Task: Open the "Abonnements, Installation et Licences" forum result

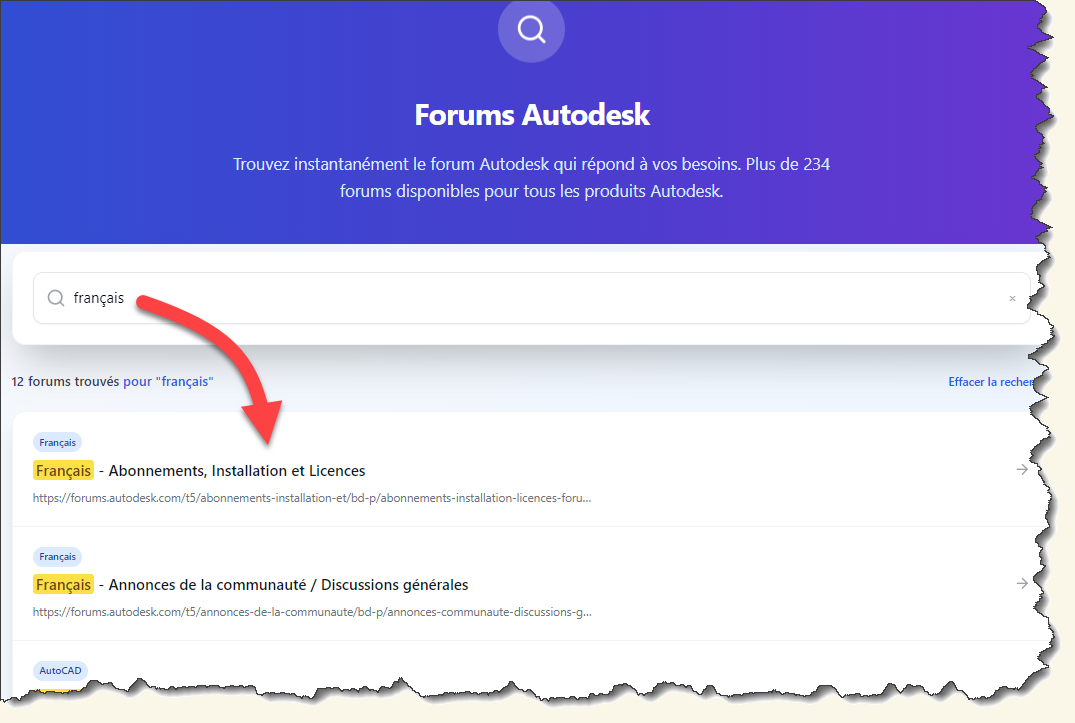Action: pyautogui.click(x=237, y=471)
